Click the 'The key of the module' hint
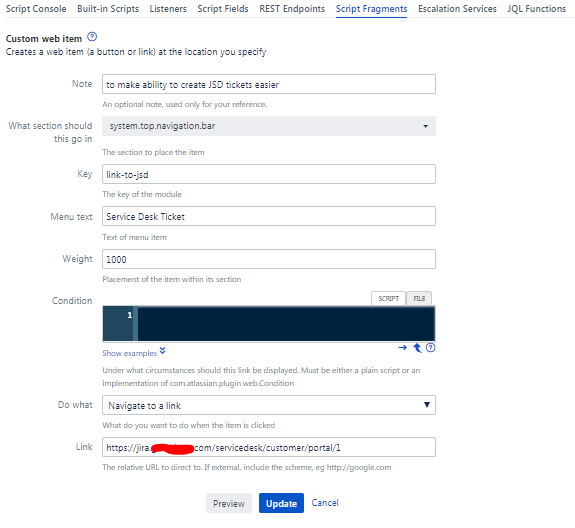This screenshot has height=528, width=575. [x=142, y=194]
